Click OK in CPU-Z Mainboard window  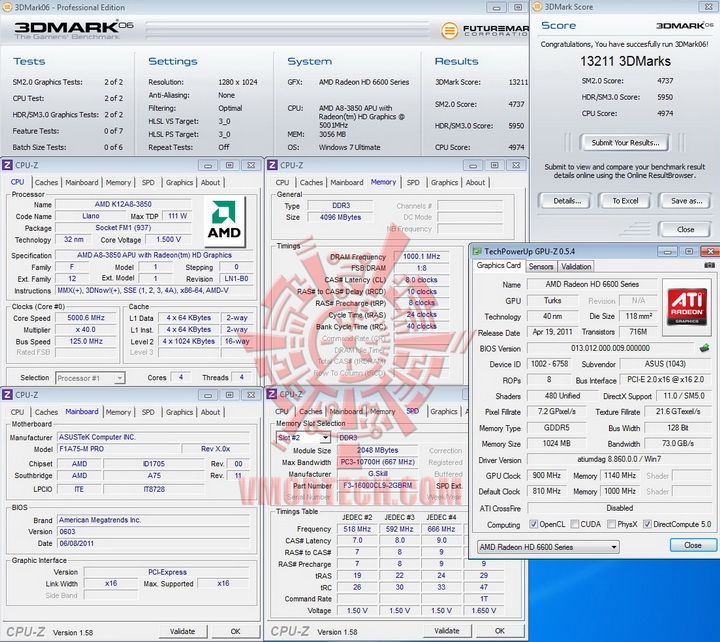coord(235,631)
